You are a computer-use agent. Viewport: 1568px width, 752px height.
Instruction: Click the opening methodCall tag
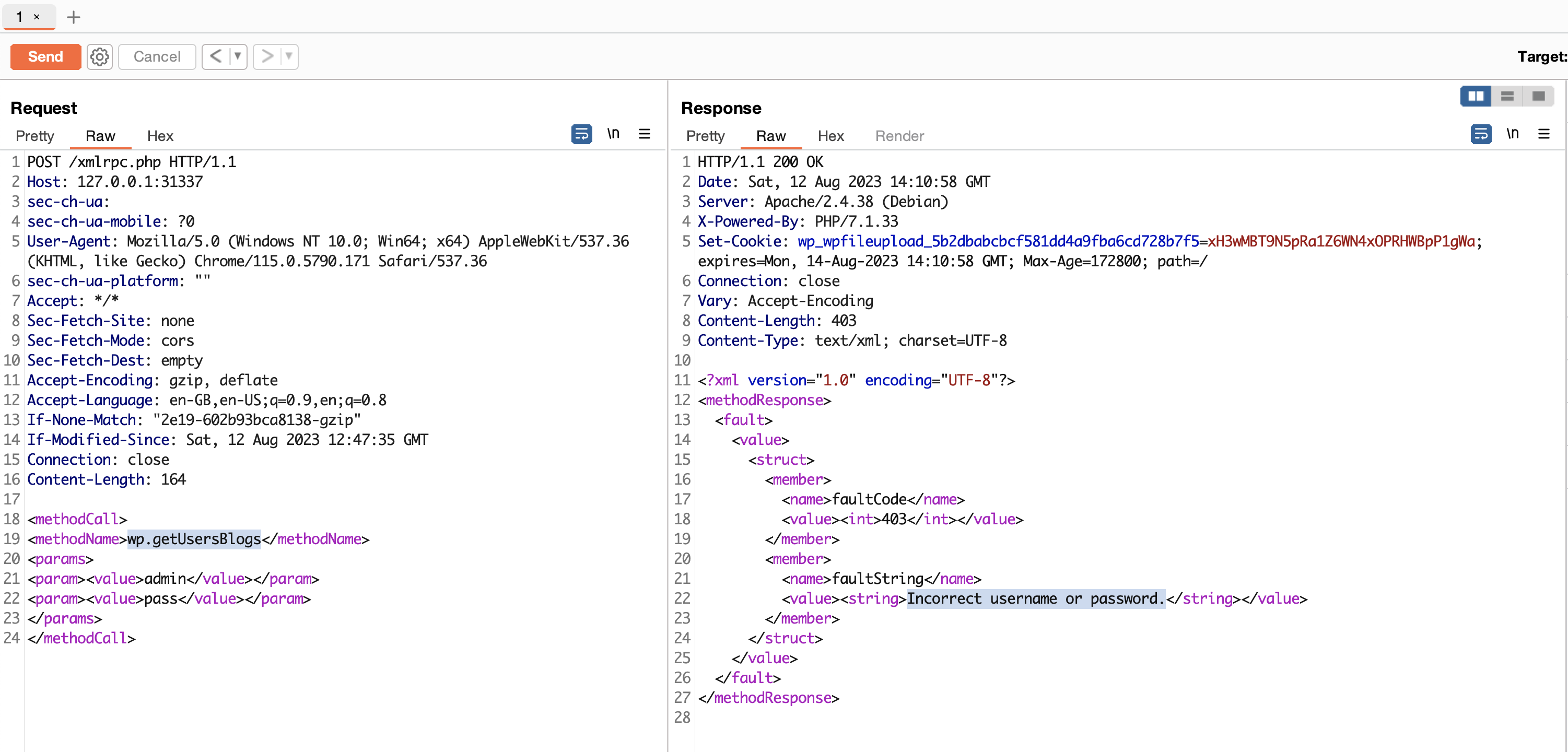pyautogui.click(x=77, y=519)
